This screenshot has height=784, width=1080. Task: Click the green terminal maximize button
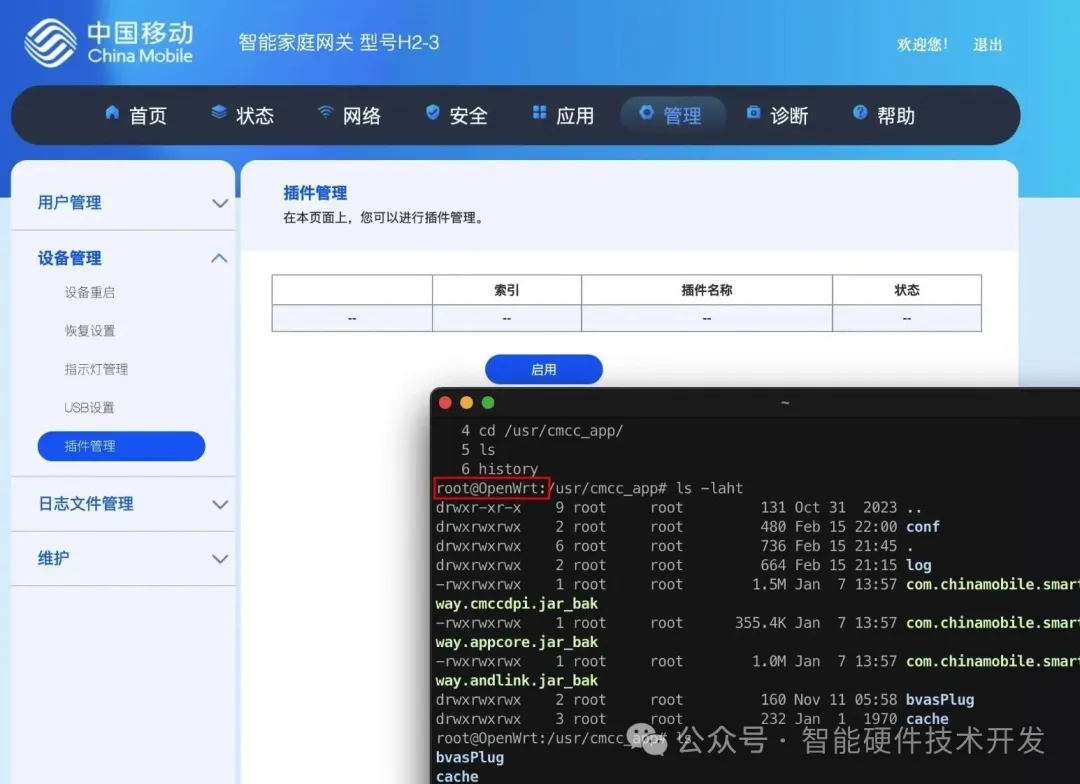tap(488, 402)
